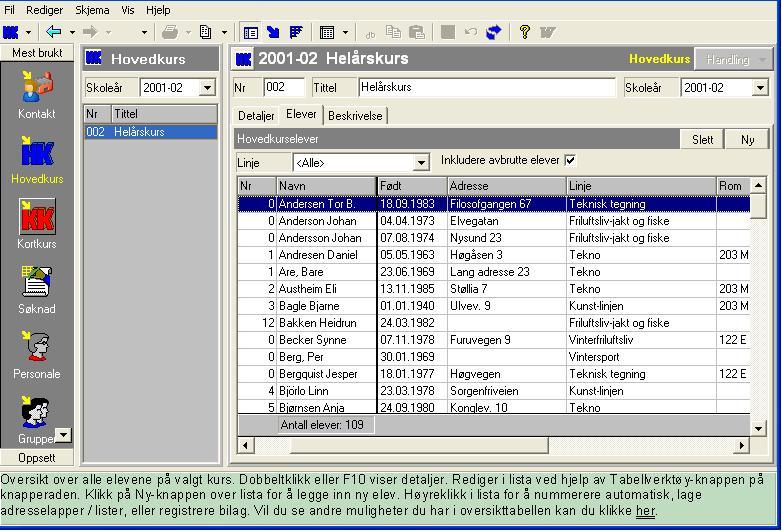The height and width of the screenshot is (531, 782).
Task: Select the Becker Synne row
Action: pos(494,340)
